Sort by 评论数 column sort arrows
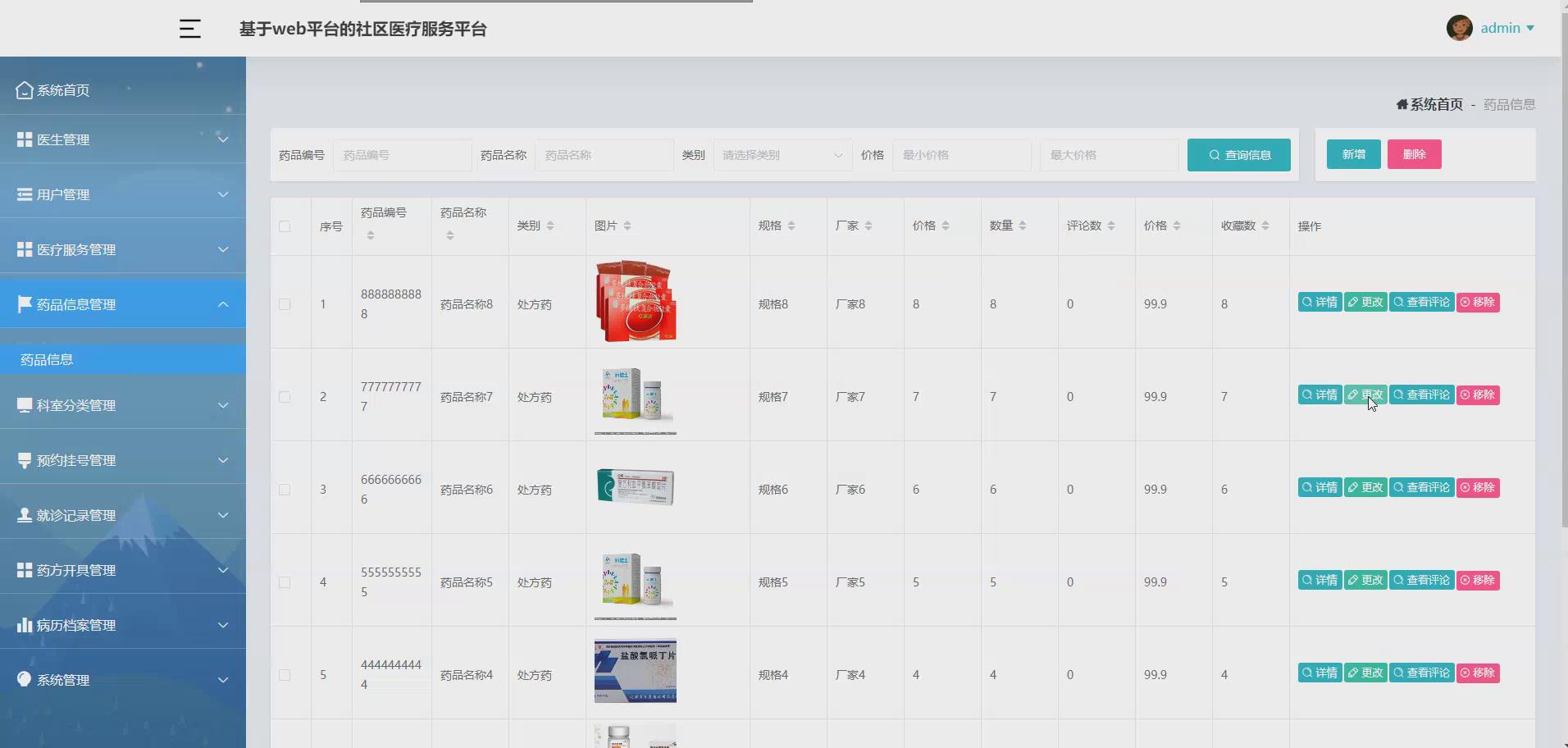This screenshot has width=1568, height=748. click(1111, 226)
